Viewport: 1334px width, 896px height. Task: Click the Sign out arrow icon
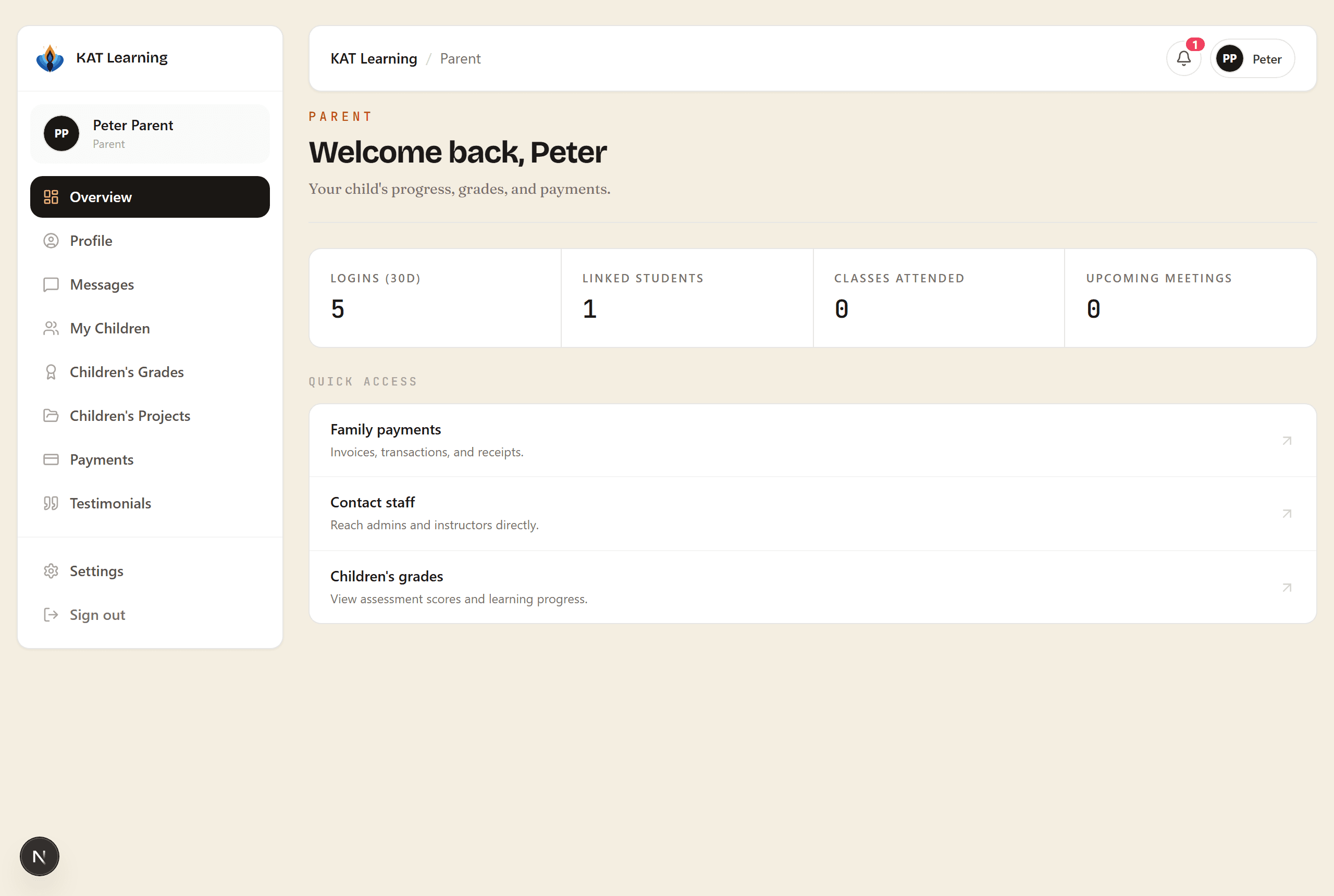[51, 615]
